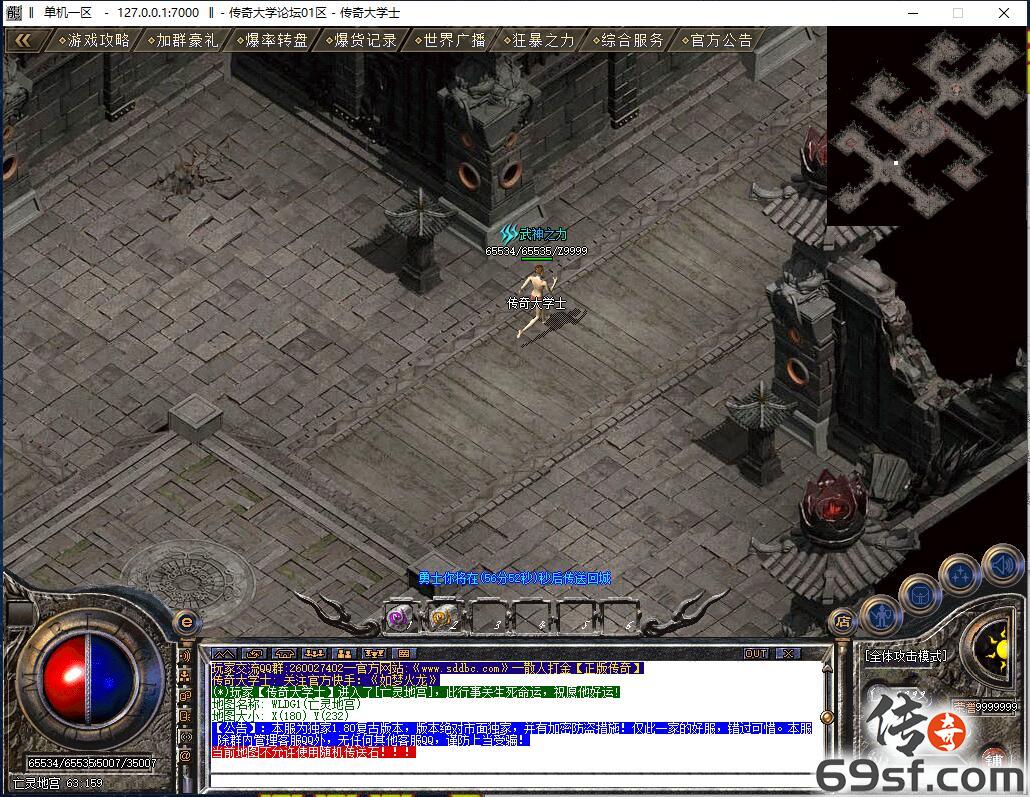
Task: Open the 爆货记录 menu
Action: (x=362, y=41)
